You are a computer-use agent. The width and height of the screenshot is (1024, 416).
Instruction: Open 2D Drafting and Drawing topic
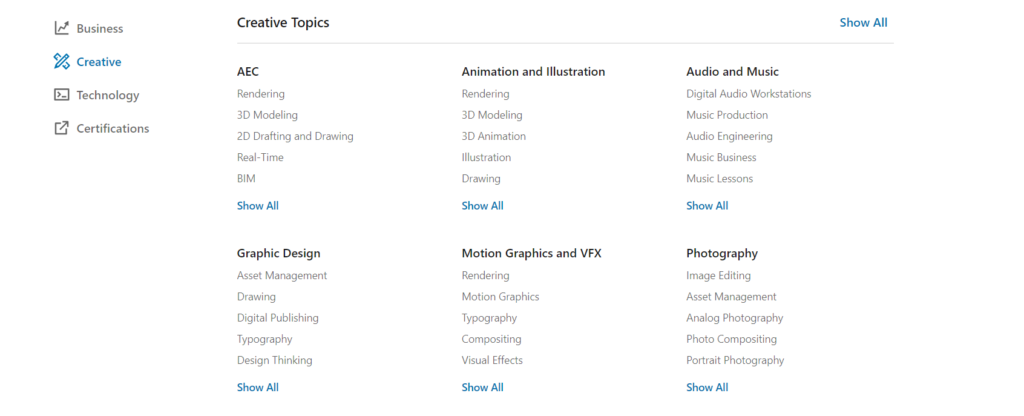295,136
